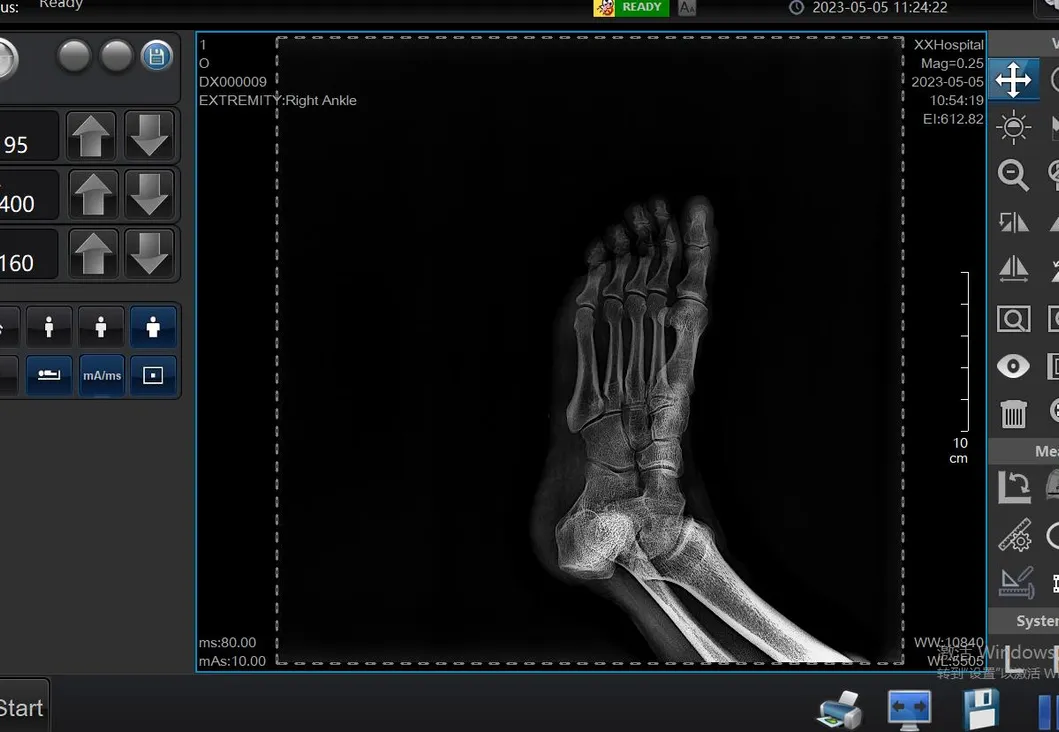This screenshot has width=1059, height=732.
Task: Decrease the 400 value with down arrow
Action: click(x=150, y=194)
